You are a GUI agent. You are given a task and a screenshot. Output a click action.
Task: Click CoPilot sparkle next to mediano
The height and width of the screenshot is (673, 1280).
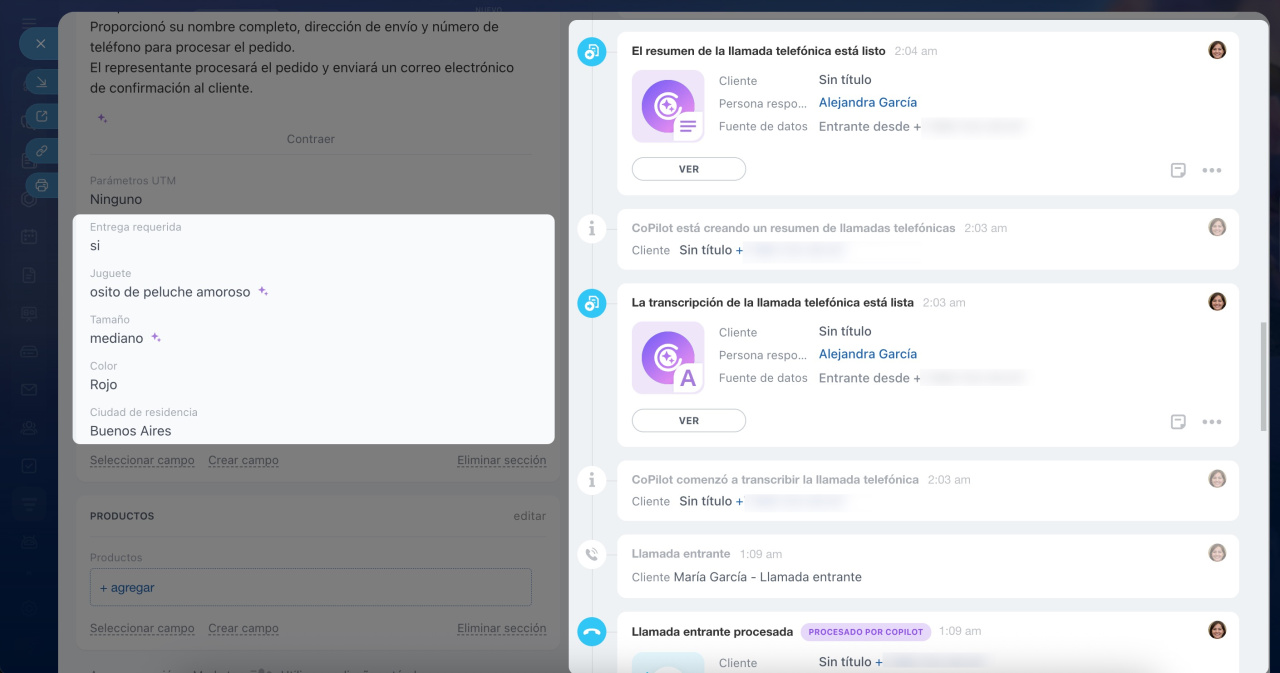click(x=156, y=338)
